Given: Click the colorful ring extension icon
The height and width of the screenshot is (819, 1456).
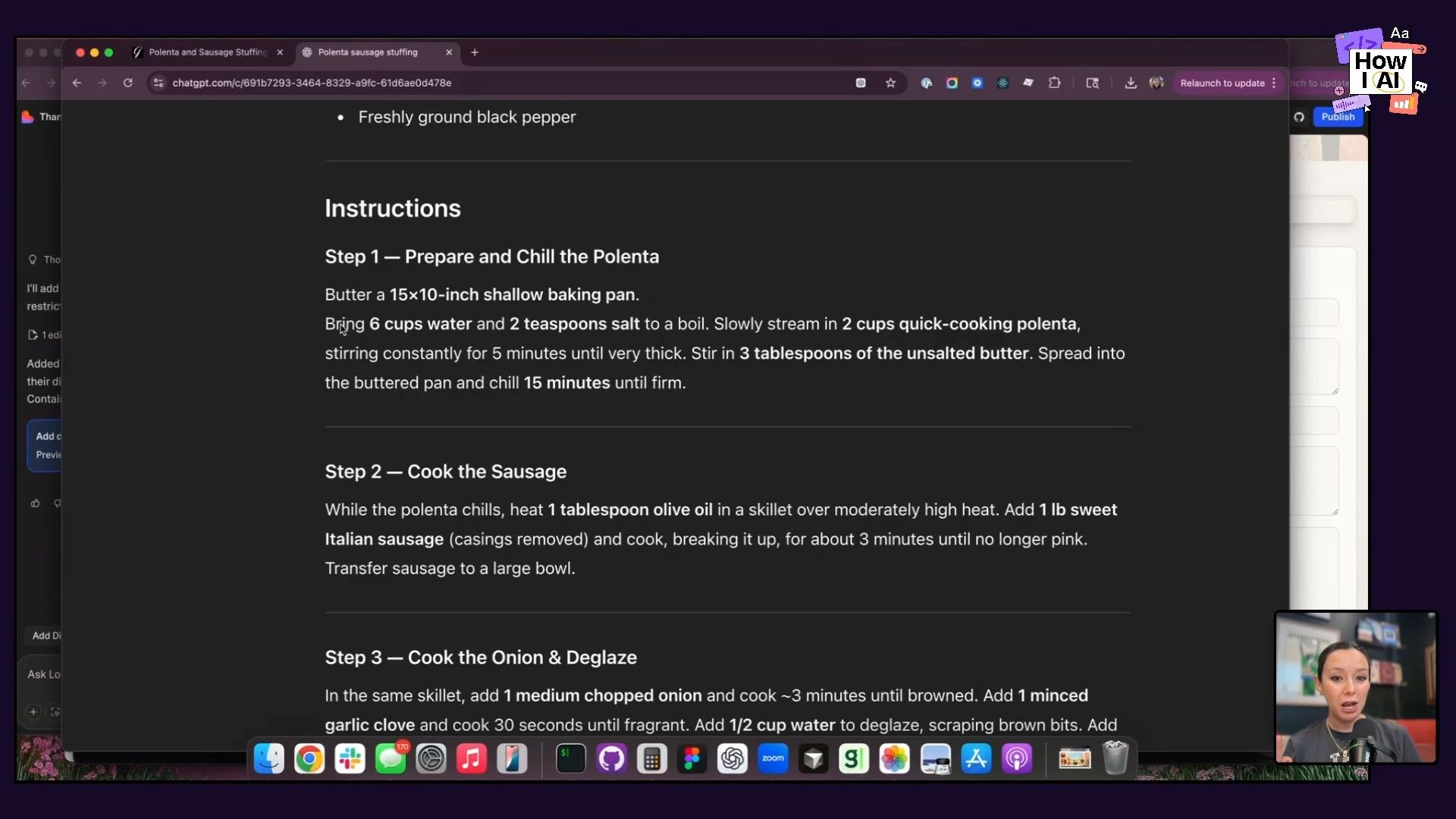Looking at the screenshot, I should [x=952, y=83].
